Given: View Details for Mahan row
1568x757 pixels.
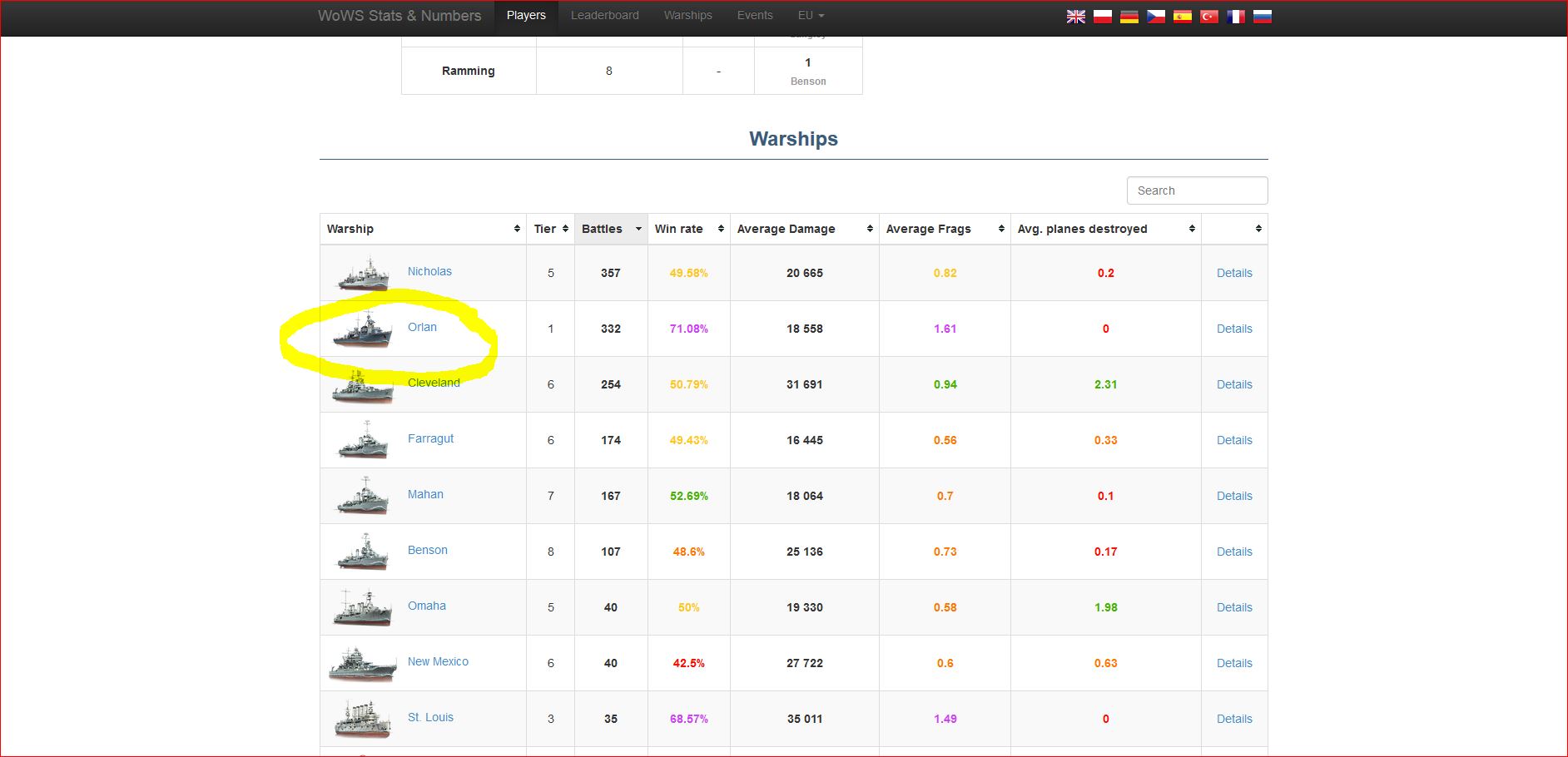Looking at the screenshot, I should (1234, 496).
